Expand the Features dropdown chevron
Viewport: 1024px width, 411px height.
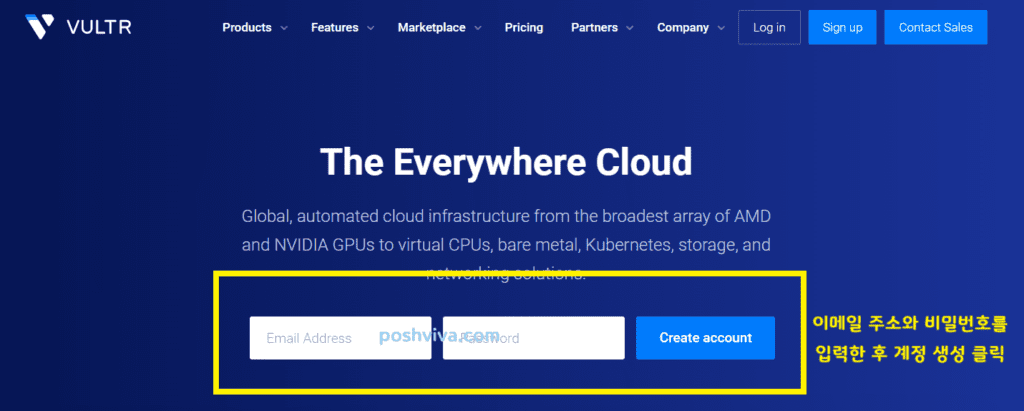(x=370, y=28)
